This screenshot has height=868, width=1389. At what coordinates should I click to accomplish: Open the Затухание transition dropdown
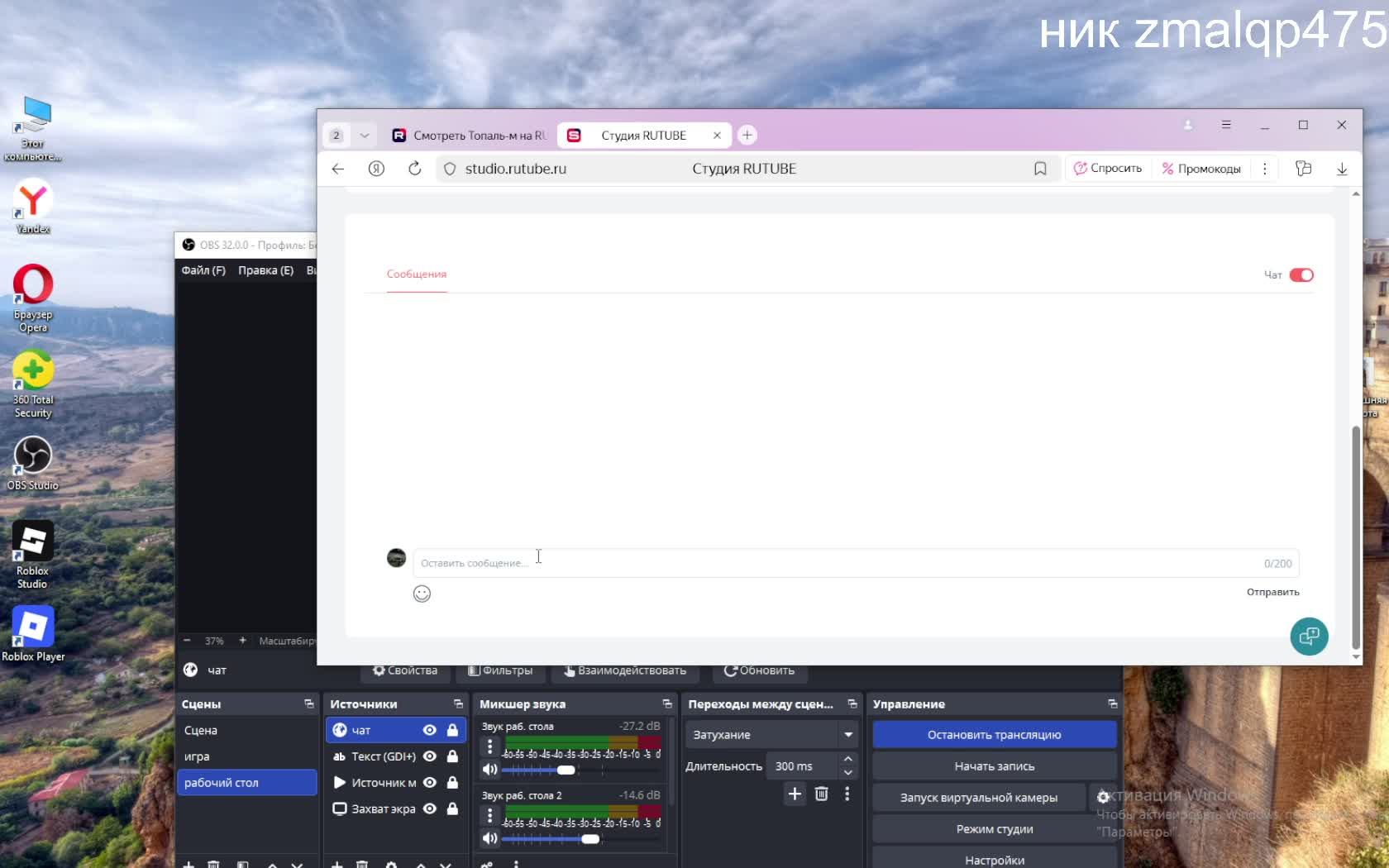(x=771, y=734)
